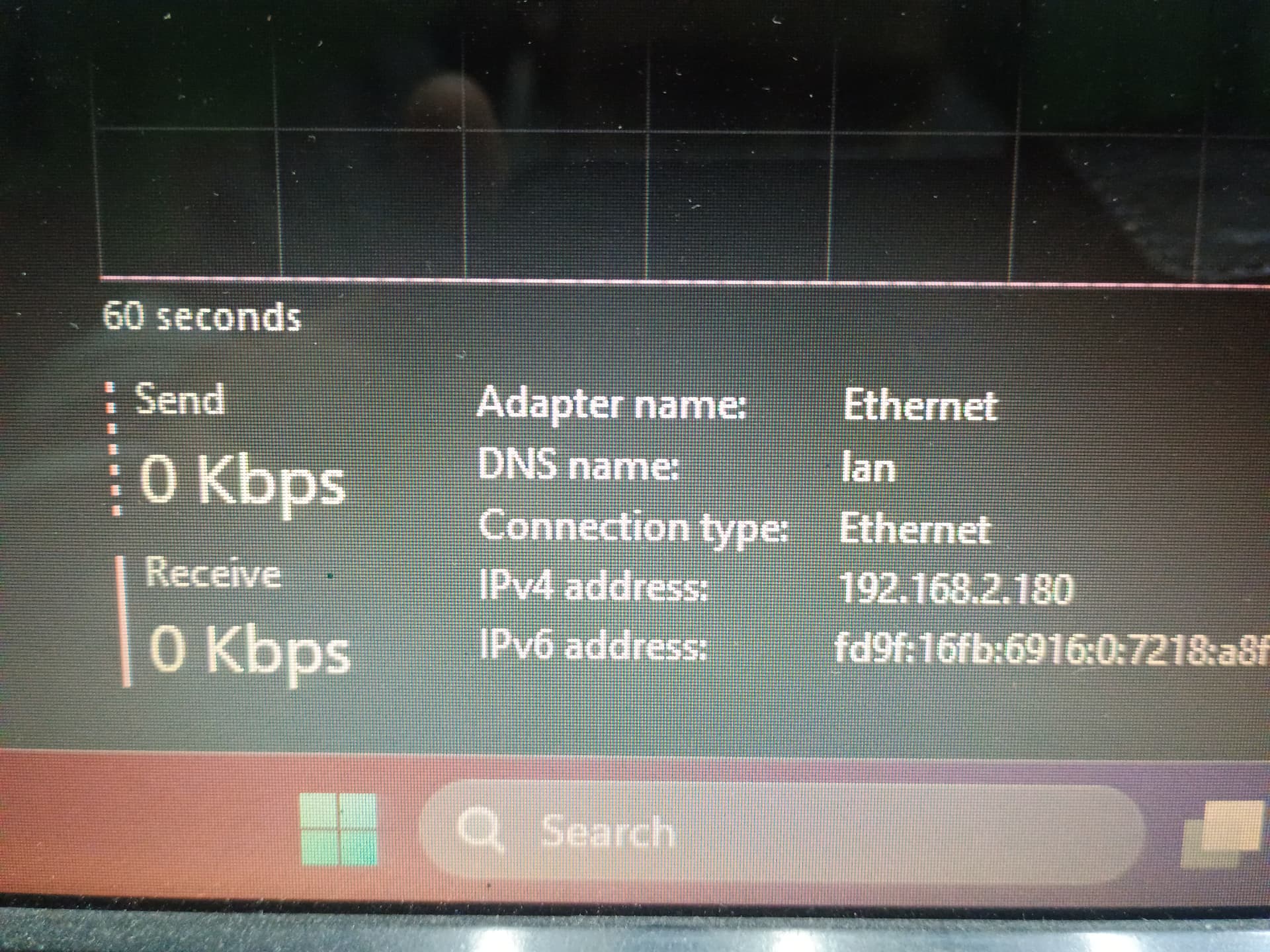
Task: Click the network throughput graph area
Action: 681,142
